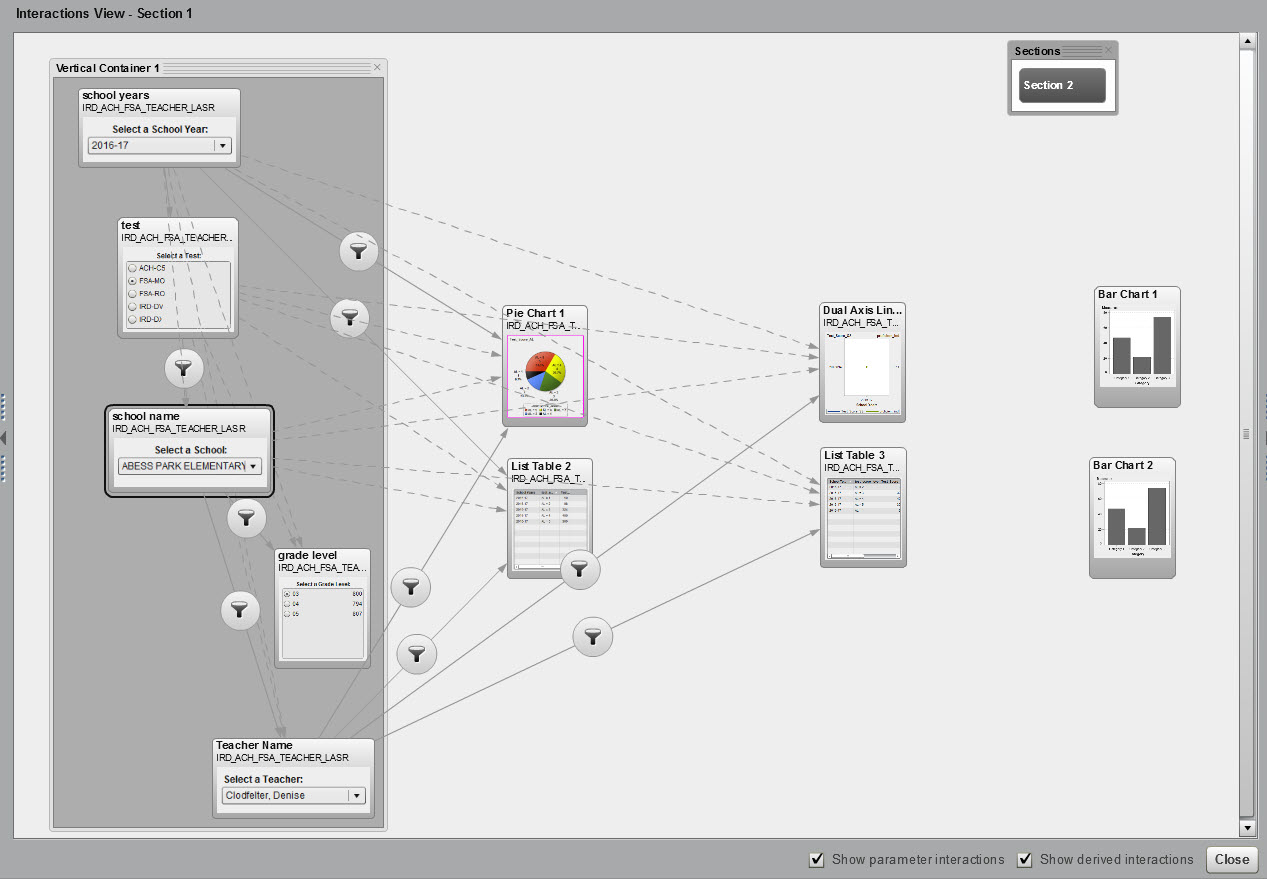
Task: Click the funnel icon between the two top funnels and Pie Chart 1
Action: point(350,318)
